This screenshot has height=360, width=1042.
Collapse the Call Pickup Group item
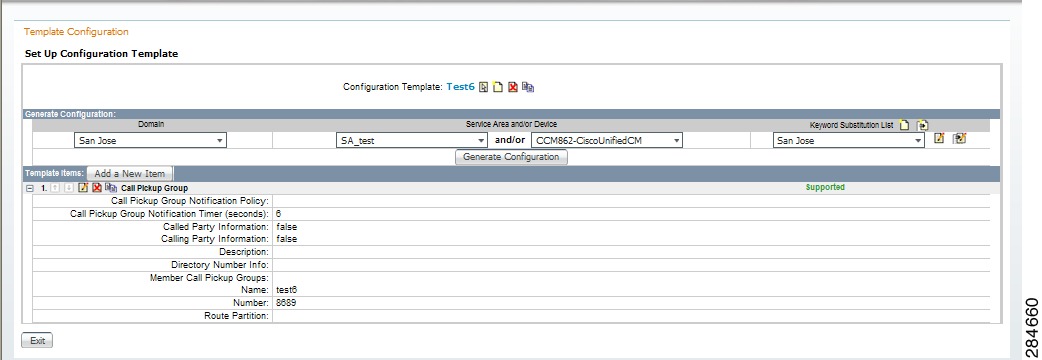[29, 188]
